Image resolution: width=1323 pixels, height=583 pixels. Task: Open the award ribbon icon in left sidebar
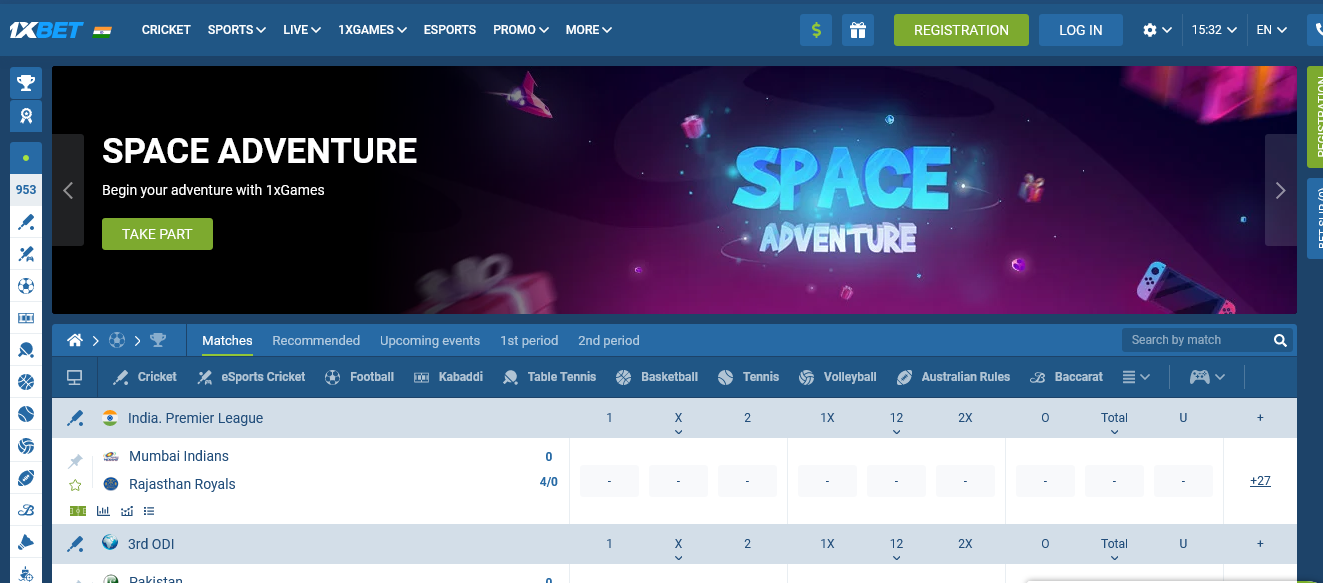click(x=26, y=116)
